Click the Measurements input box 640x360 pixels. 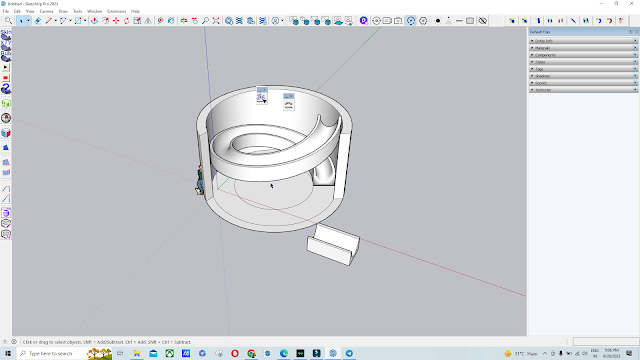(606, 342)
